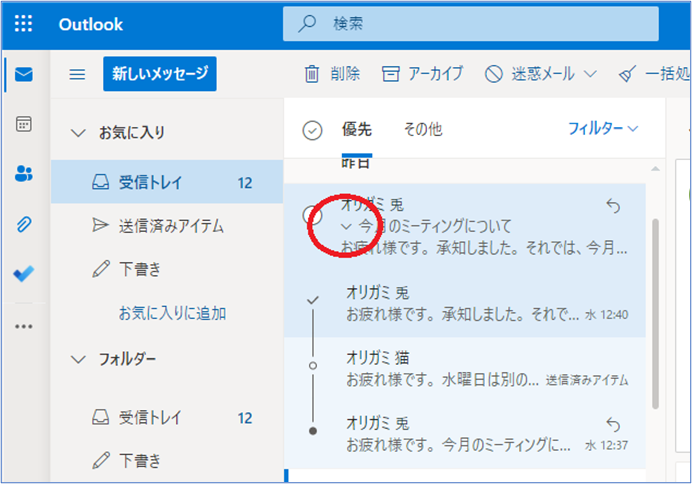Click the アーカイブ button
This screenshot has width=692, height=484.
click(422, 74)
